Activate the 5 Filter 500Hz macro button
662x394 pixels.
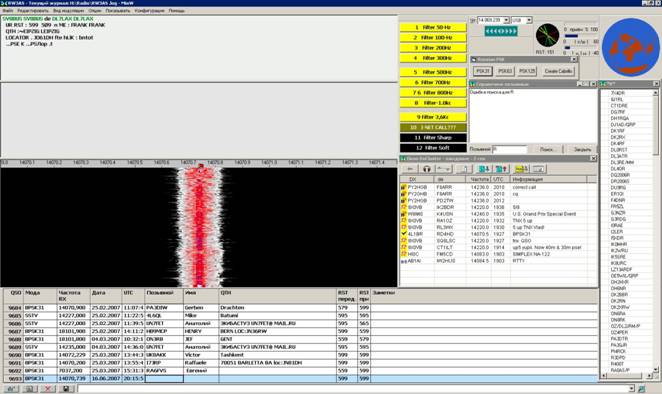433,72
